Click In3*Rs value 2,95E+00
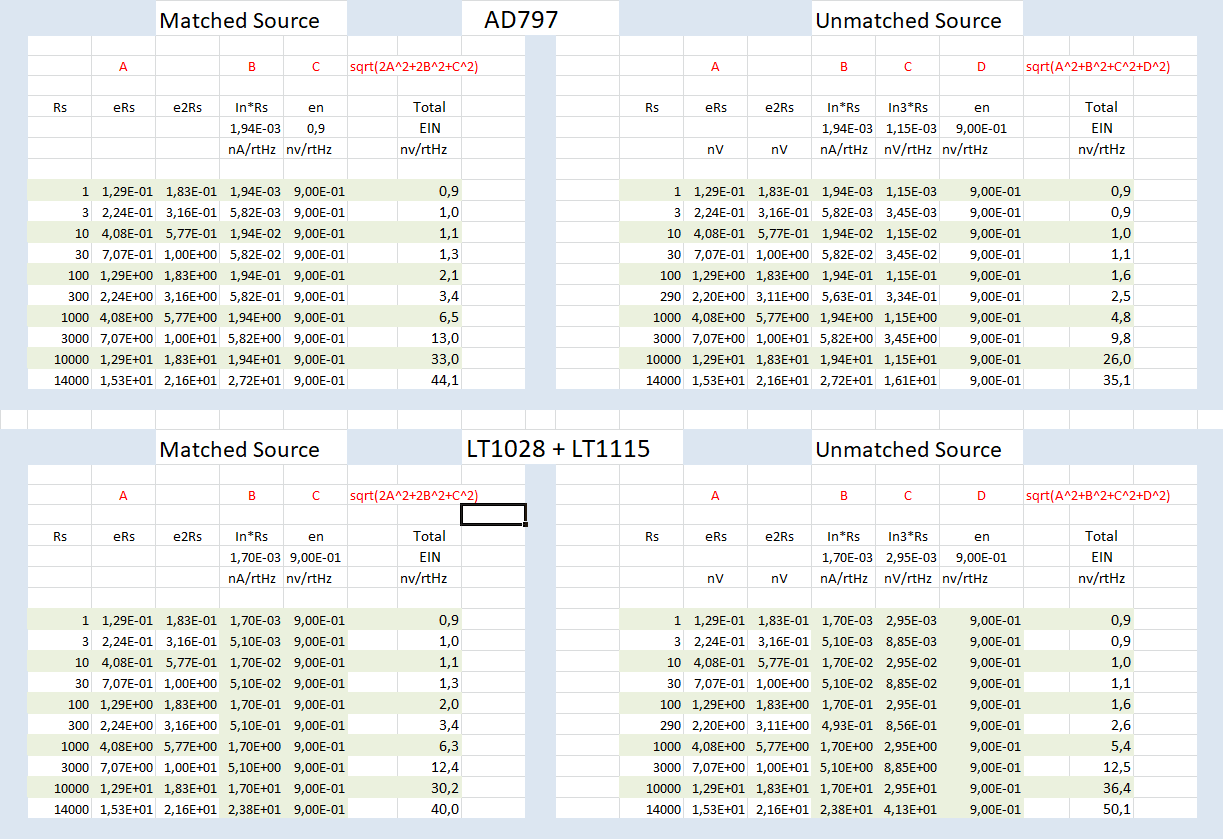This screenshot has height=839, width=1223. [x=910, y=746]
